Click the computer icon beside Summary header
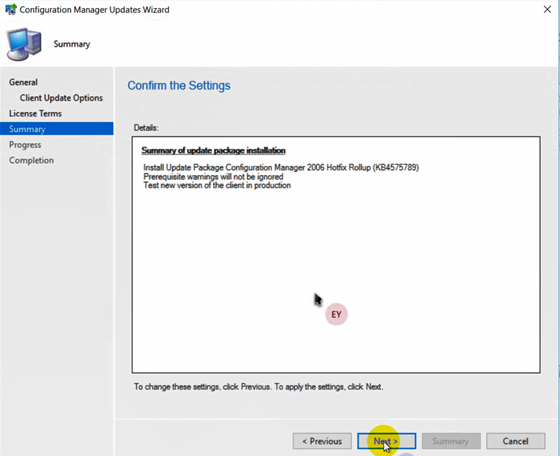This screenshot has width=560, height=456. (24, 44)
